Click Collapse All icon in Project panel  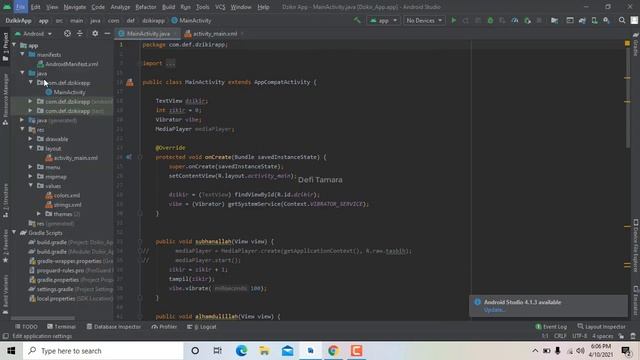click(80, 33)
